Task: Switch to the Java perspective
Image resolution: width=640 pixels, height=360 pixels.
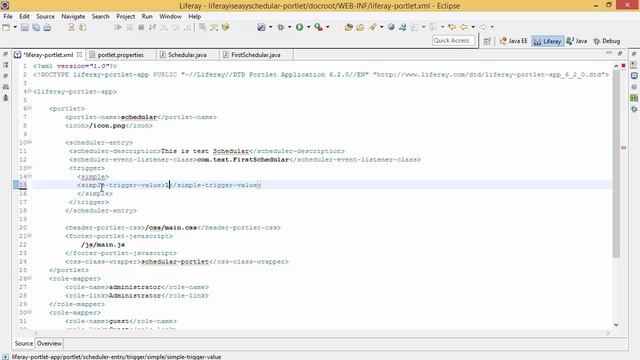Action: (577, 41)
